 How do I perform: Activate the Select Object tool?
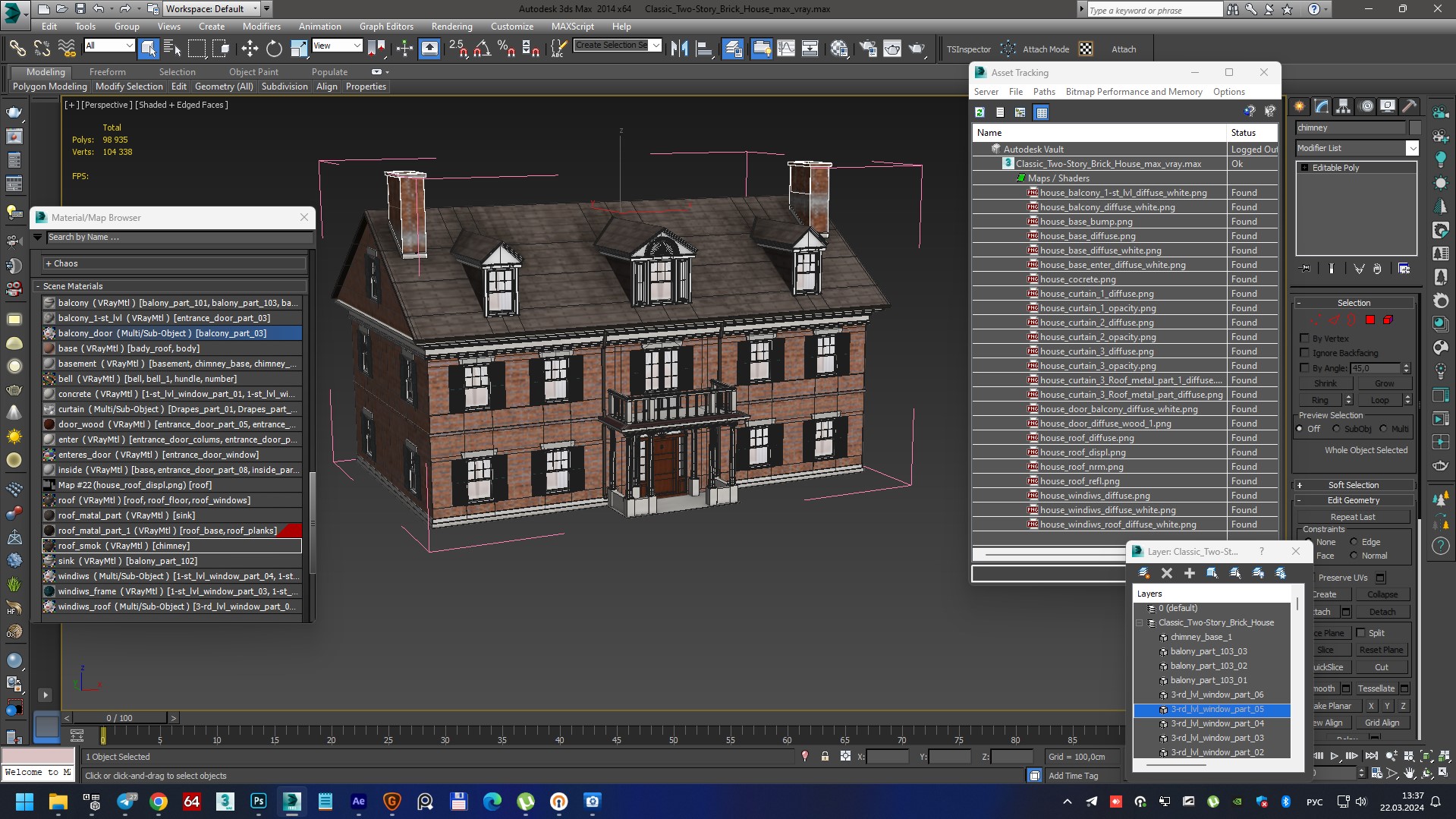pyautogui.click(x=148, y=49)
